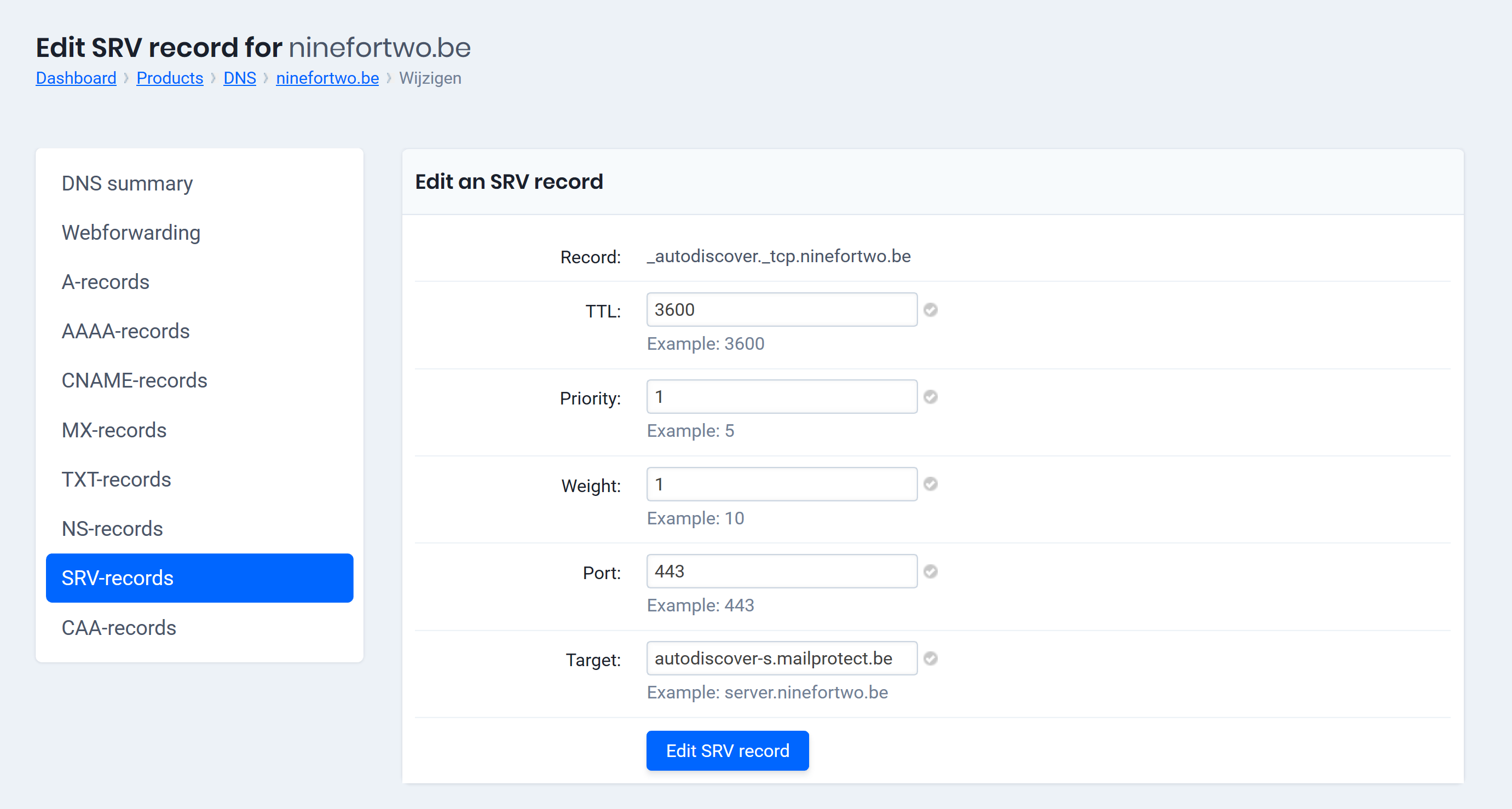
Task: Focus the Priority input field
Action: (781, 396)
